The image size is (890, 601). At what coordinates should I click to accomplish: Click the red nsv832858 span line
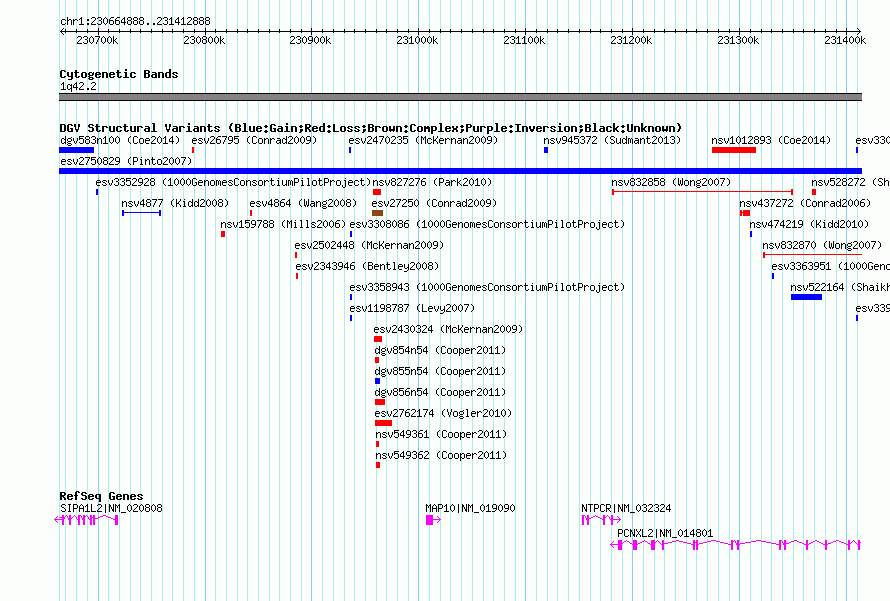tap(702, 192)
